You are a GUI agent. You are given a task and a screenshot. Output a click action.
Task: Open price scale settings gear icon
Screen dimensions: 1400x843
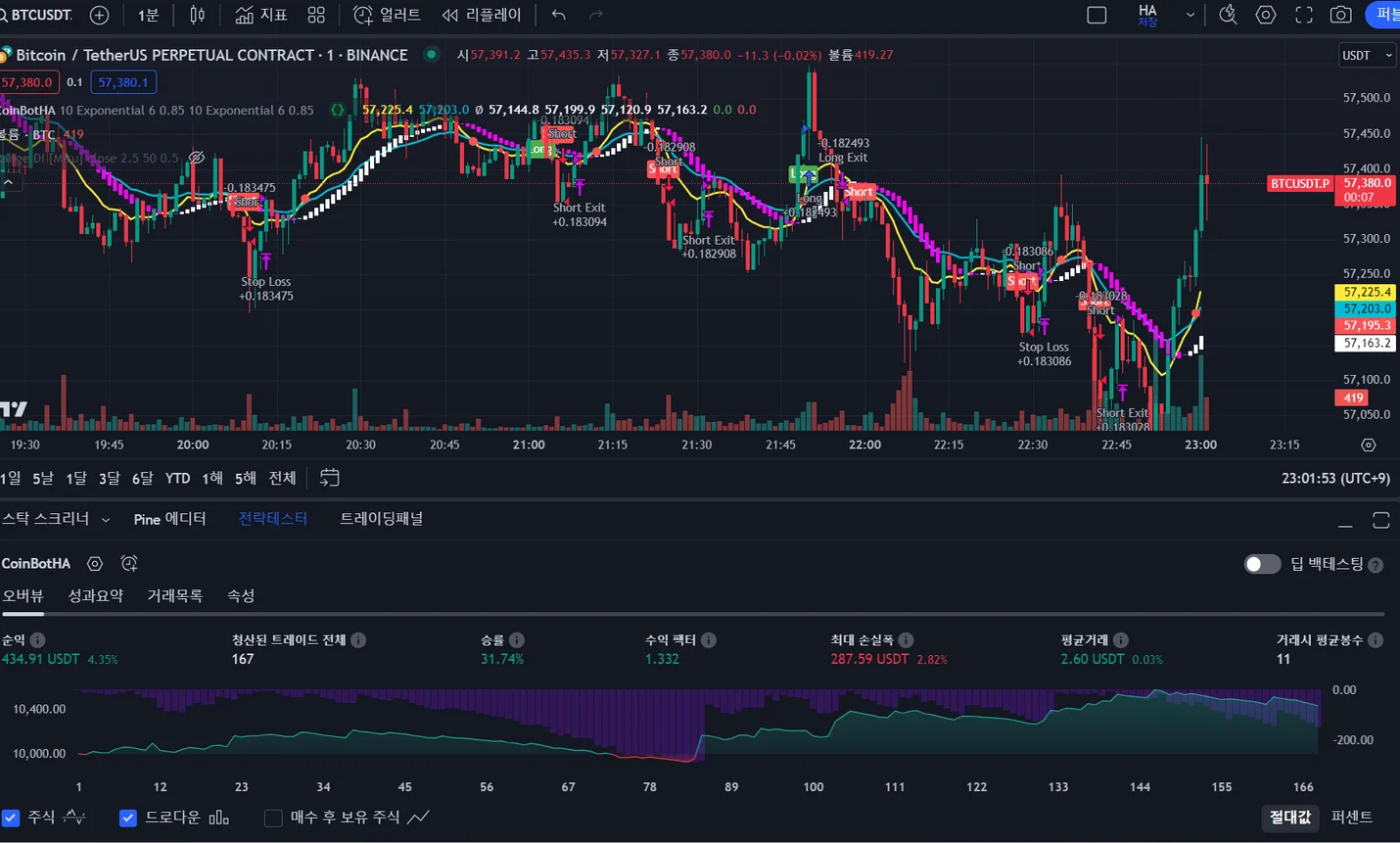tap(1369, 445)
